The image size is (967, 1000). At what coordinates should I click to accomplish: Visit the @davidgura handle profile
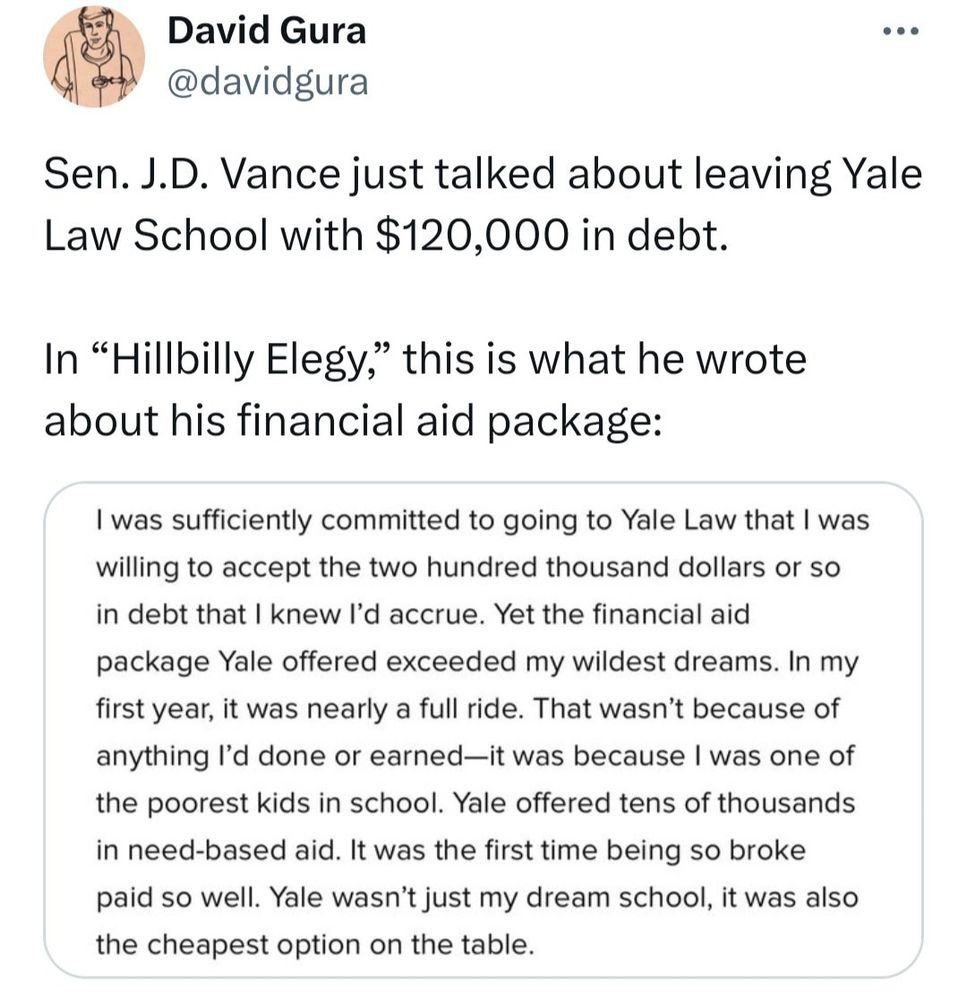267,82
